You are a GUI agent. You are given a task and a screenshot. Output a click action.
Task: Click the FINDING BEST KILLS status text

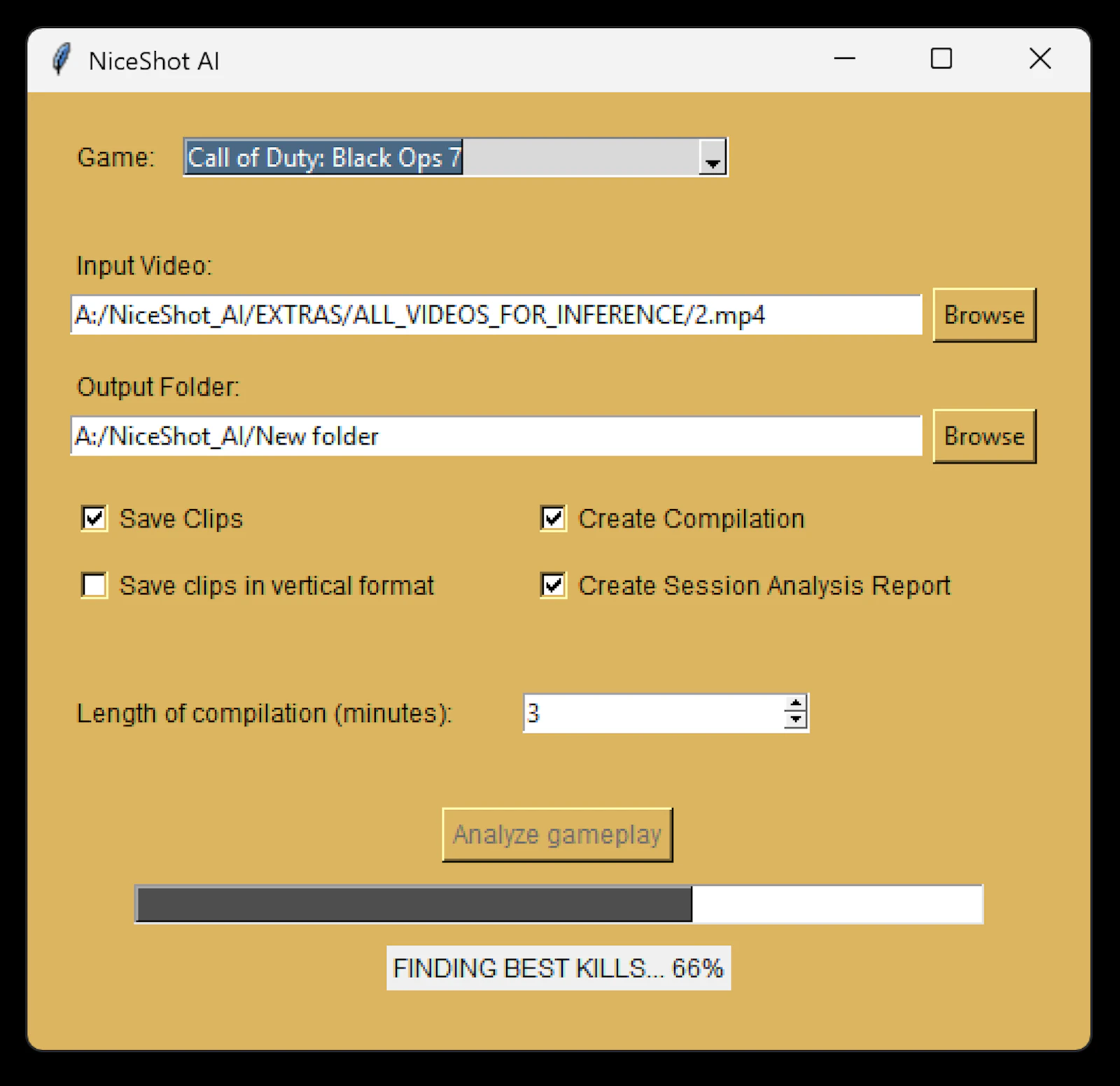[559, 968]
